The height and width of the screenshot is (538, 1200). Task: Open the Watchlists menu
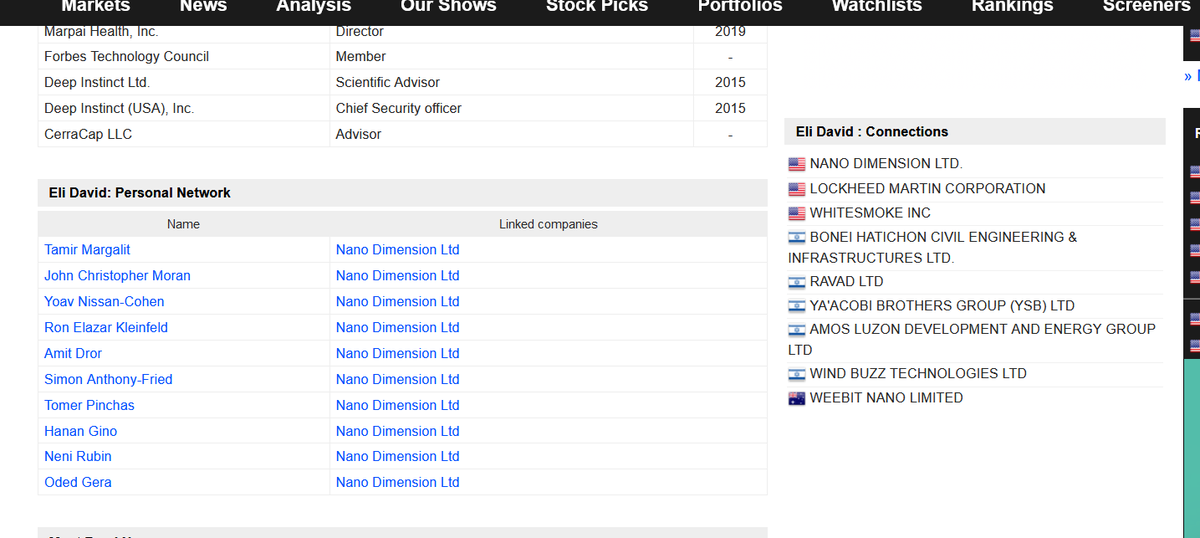[x=877, y=7]
